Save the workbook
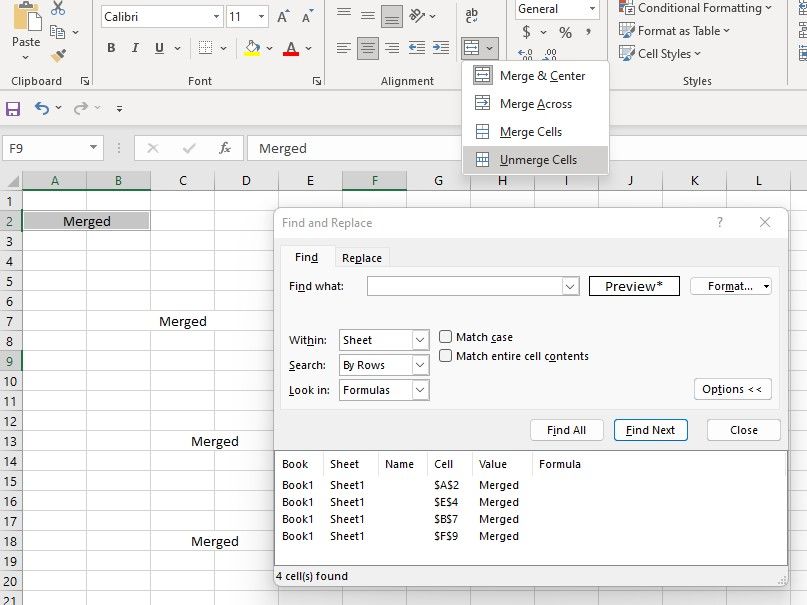The image size is (807, 605). (13, 109)
